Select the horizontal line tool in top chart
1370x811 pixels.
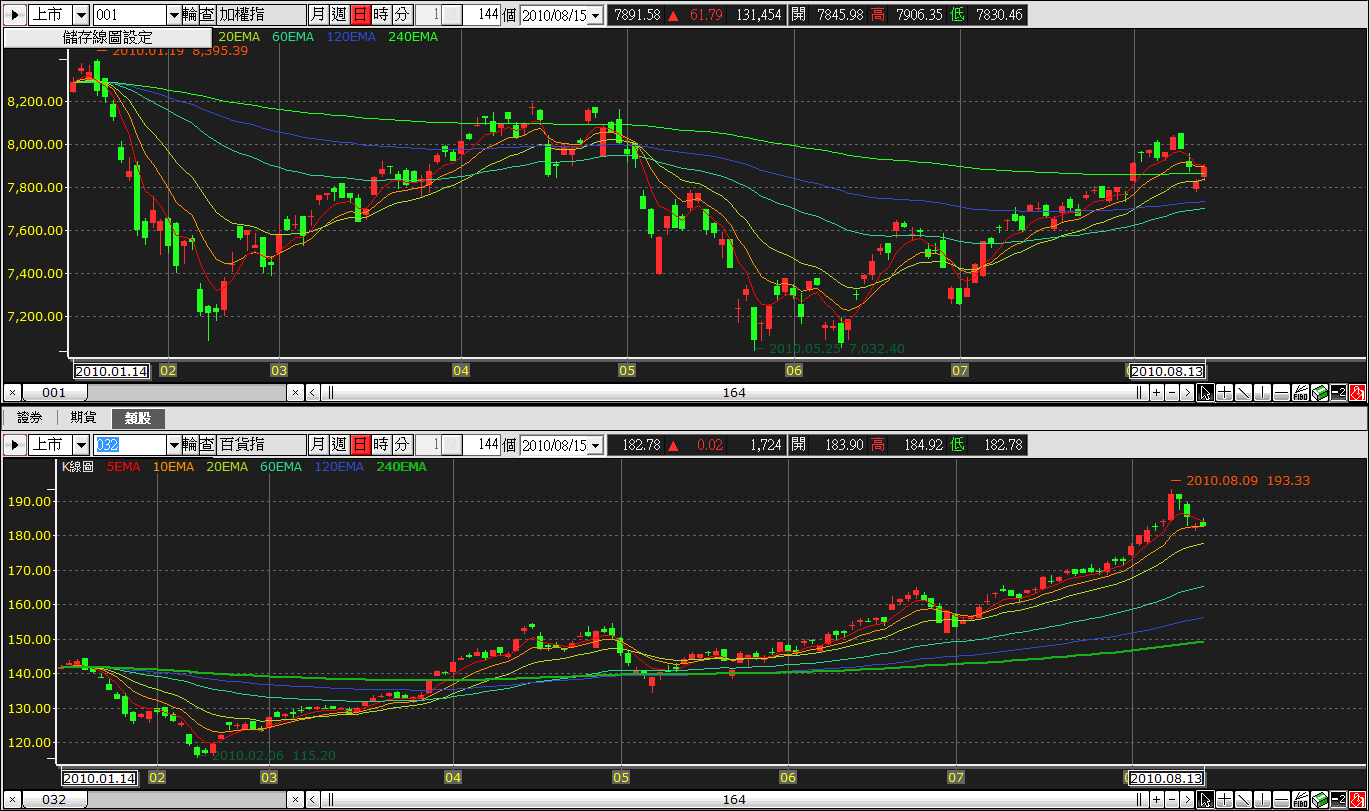pos(1281,393)
